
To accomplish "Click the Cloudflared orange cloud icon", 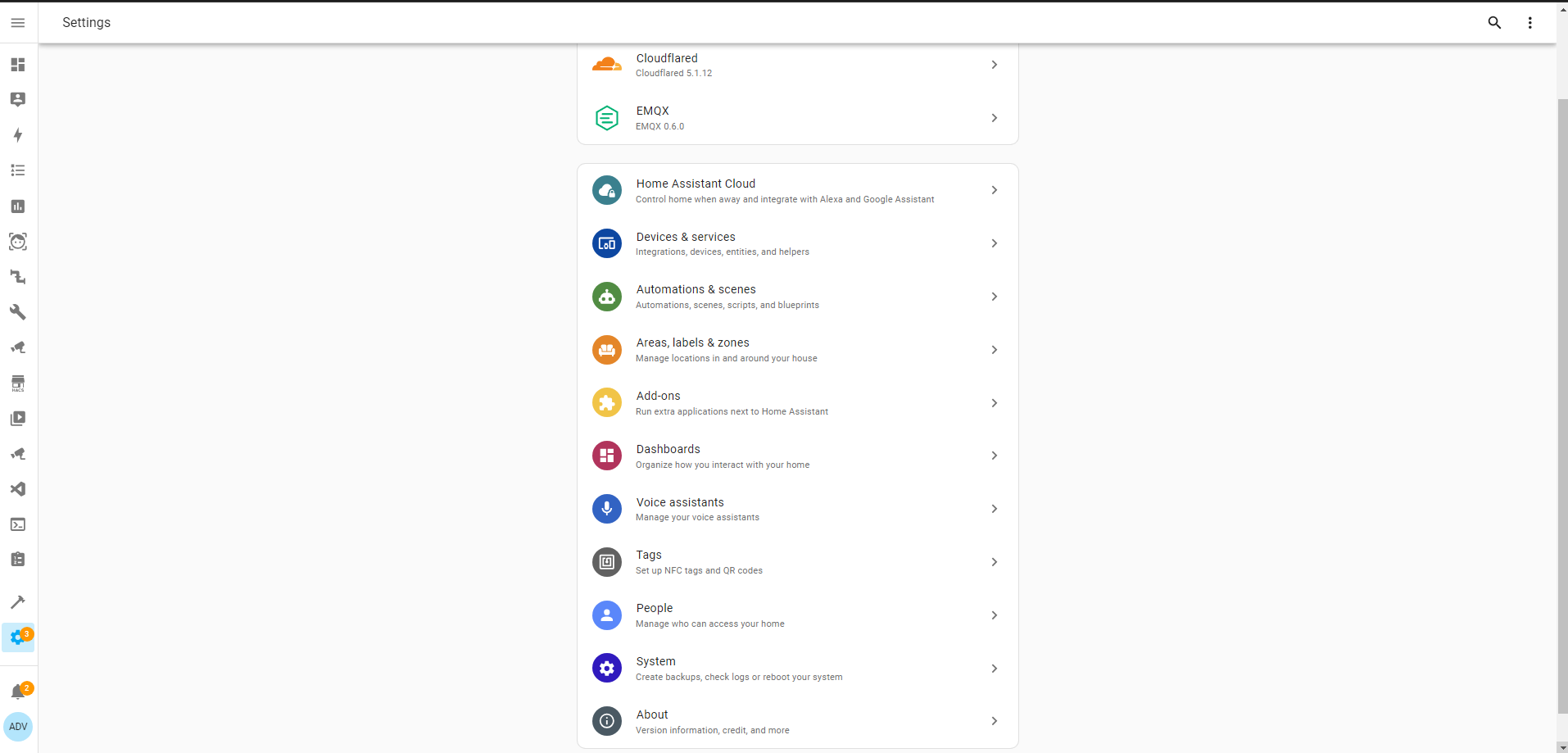I will 607,65.
